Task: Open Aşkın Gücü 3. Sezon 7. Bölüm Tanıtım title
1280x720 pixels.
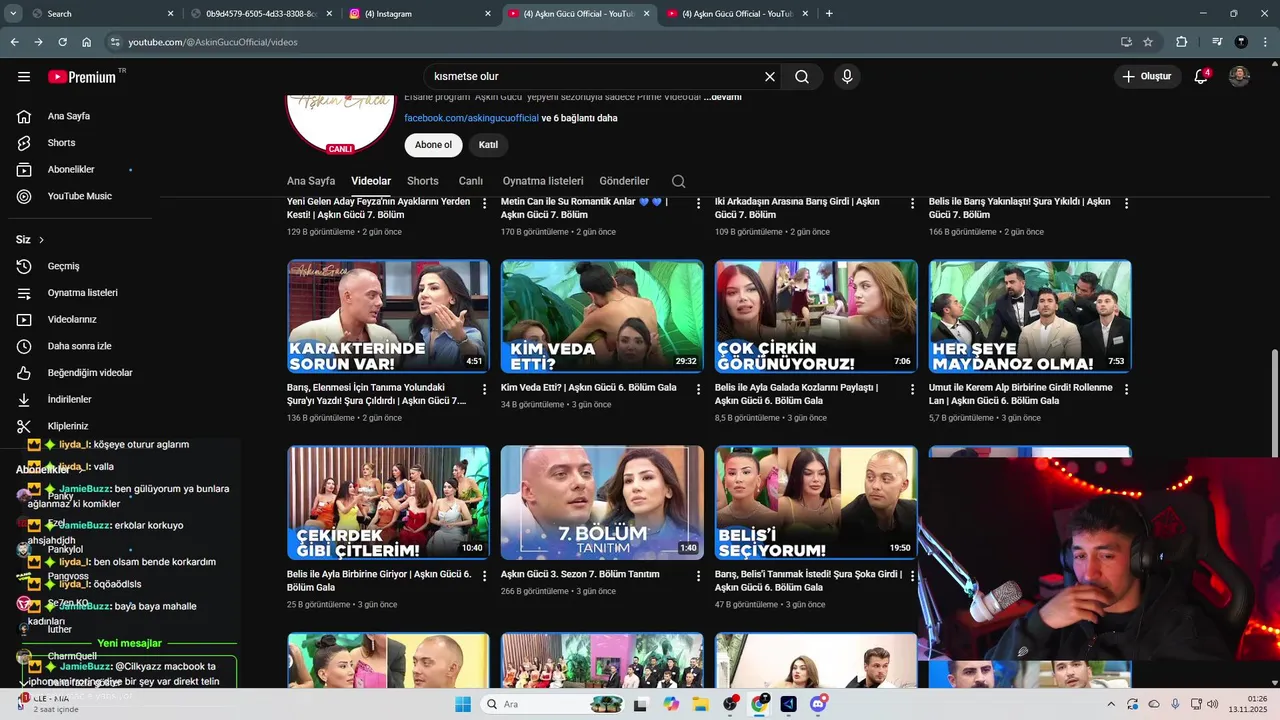Action: click(x=580, y=574)
